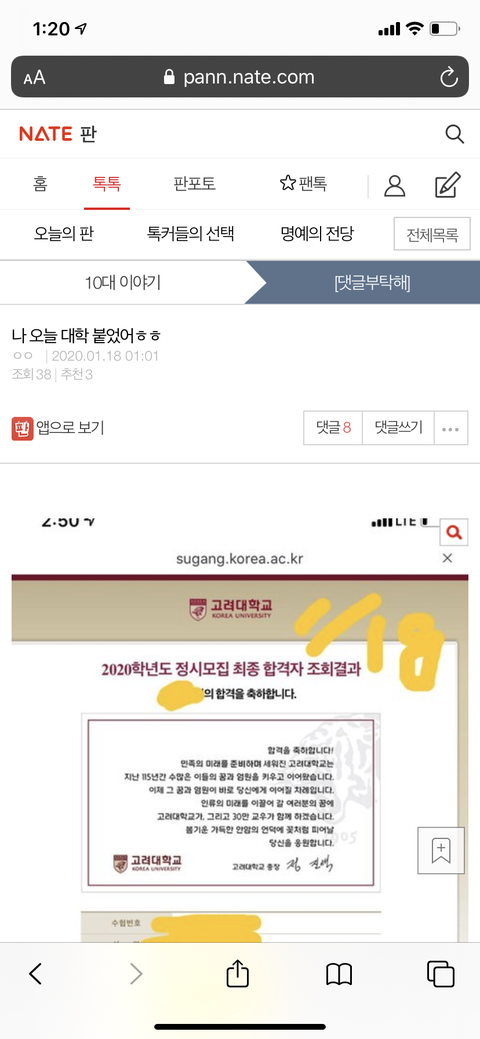
Task: Click the 전체목록 button
Action: tap(432, 234)
